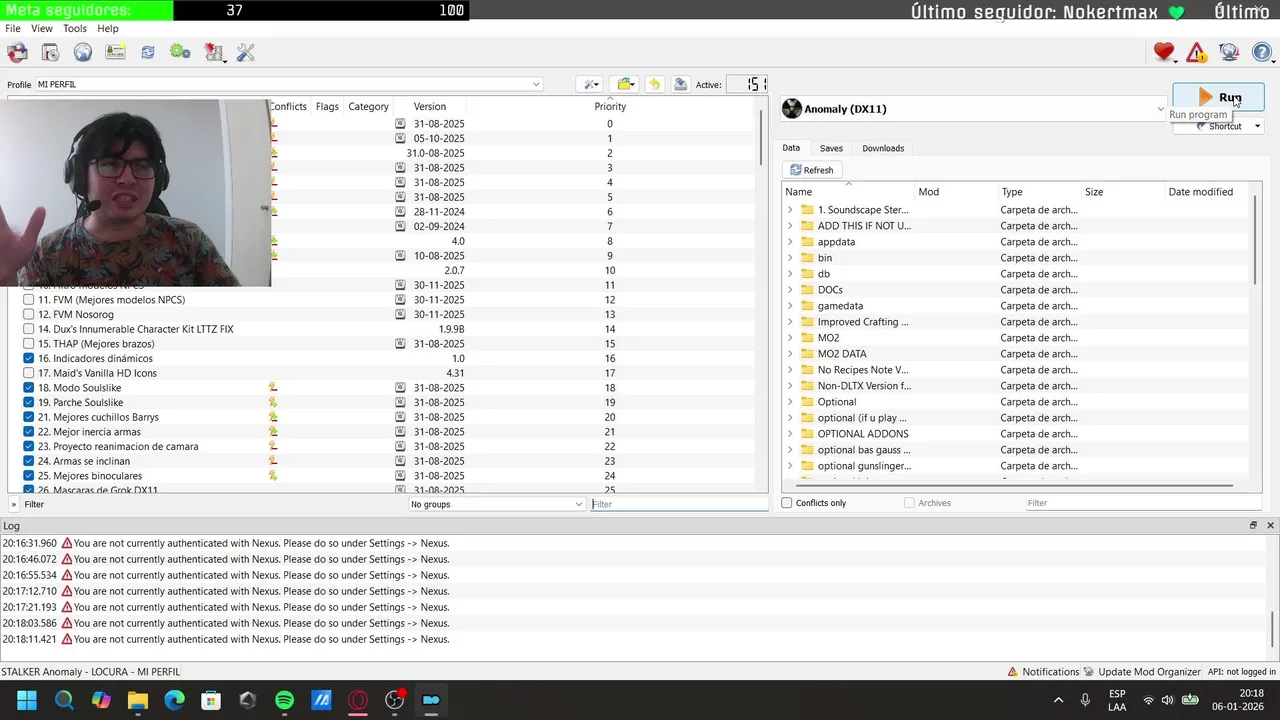Open Settings wrench and screwdriver icon

click(x=246, y=52)
